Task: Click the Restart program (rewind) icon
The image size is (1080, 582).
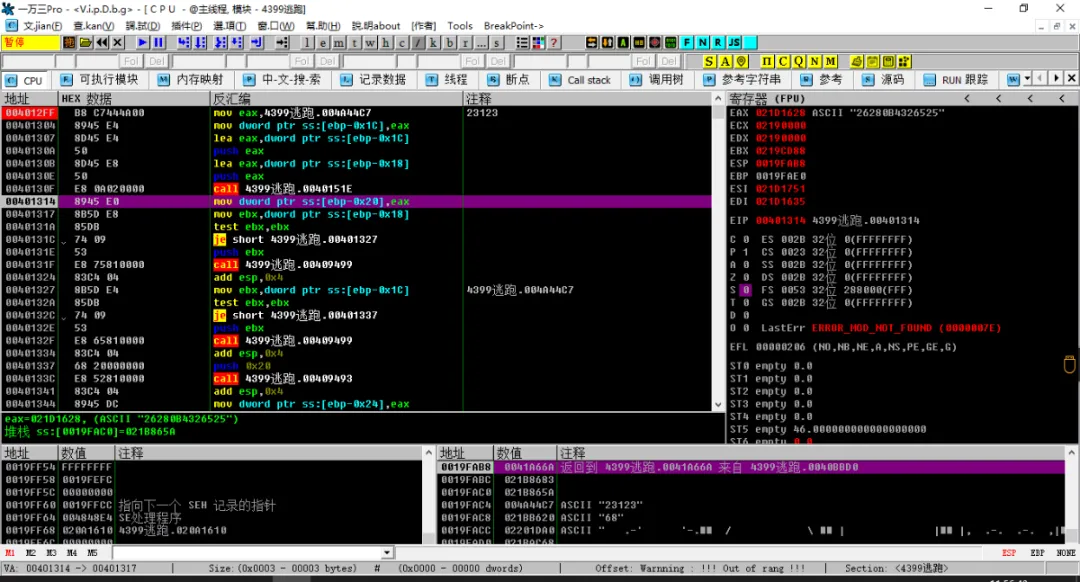Action: pos(102,43)
